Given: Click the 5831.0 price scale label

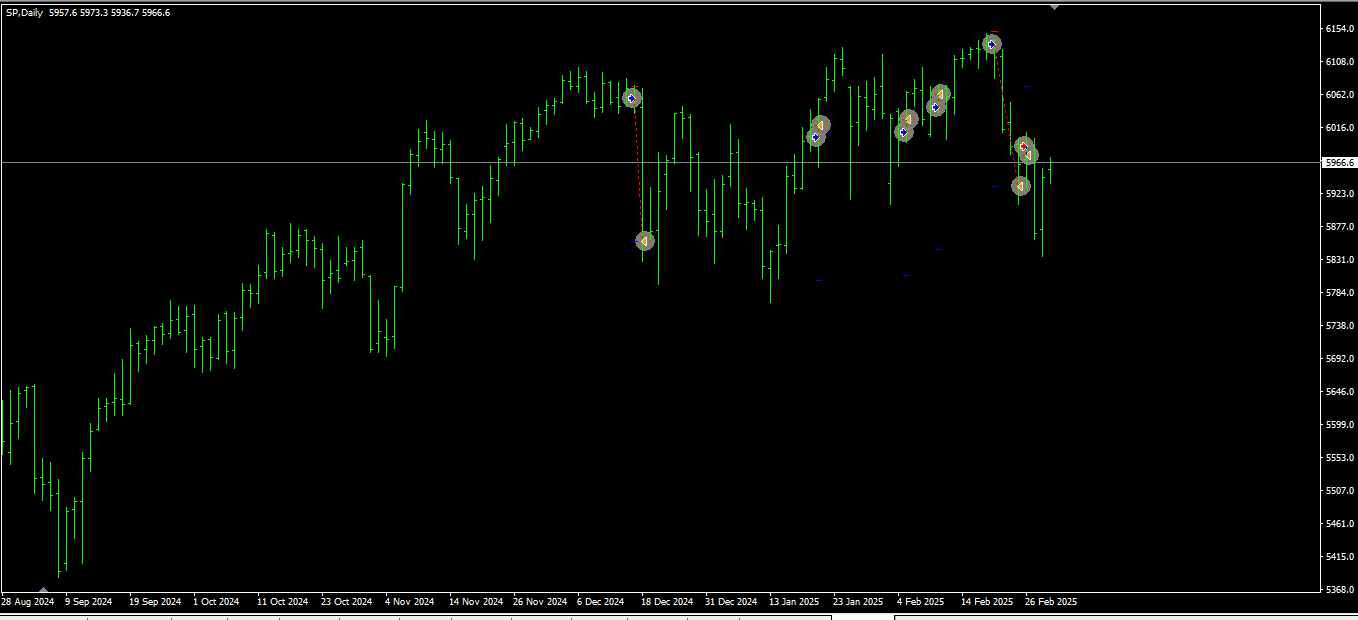Looking at the screenshot, I should 1340,260.
